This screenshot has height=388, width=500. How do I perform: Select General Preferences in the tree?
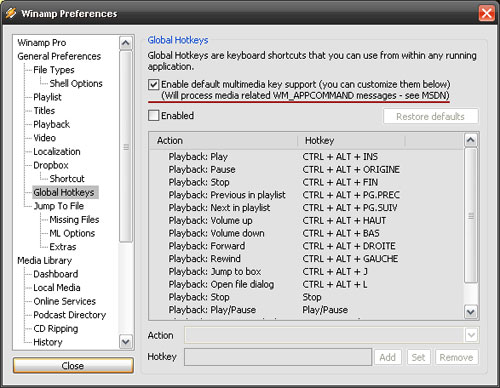click(59, 56)
